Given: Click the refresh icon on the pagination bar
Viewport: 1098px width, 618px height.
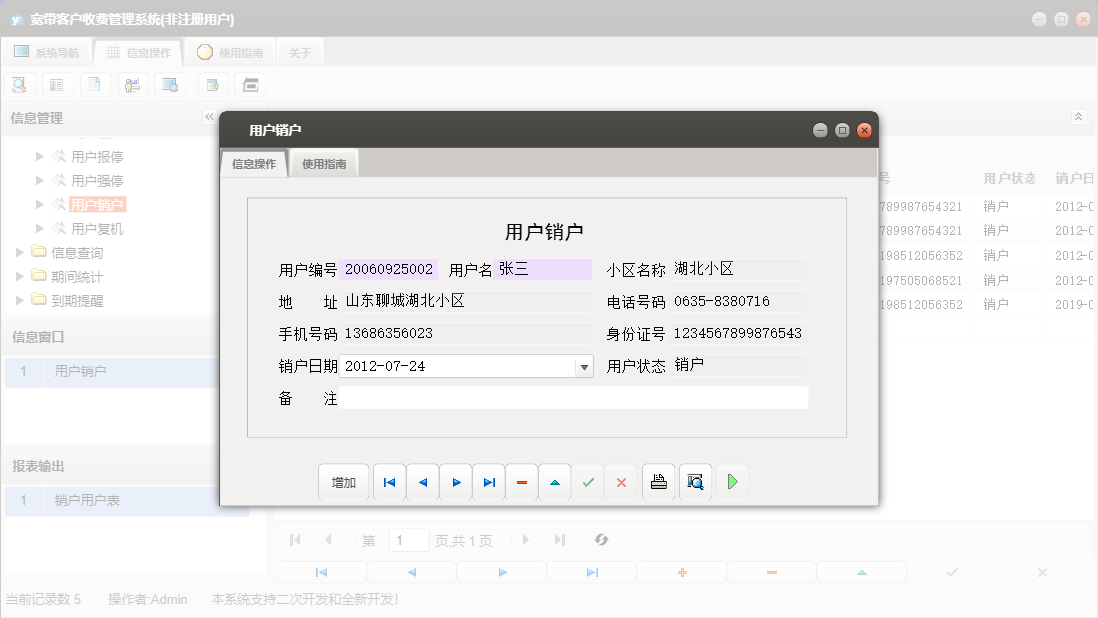Looking at the screenshot, I should point(601,540).
